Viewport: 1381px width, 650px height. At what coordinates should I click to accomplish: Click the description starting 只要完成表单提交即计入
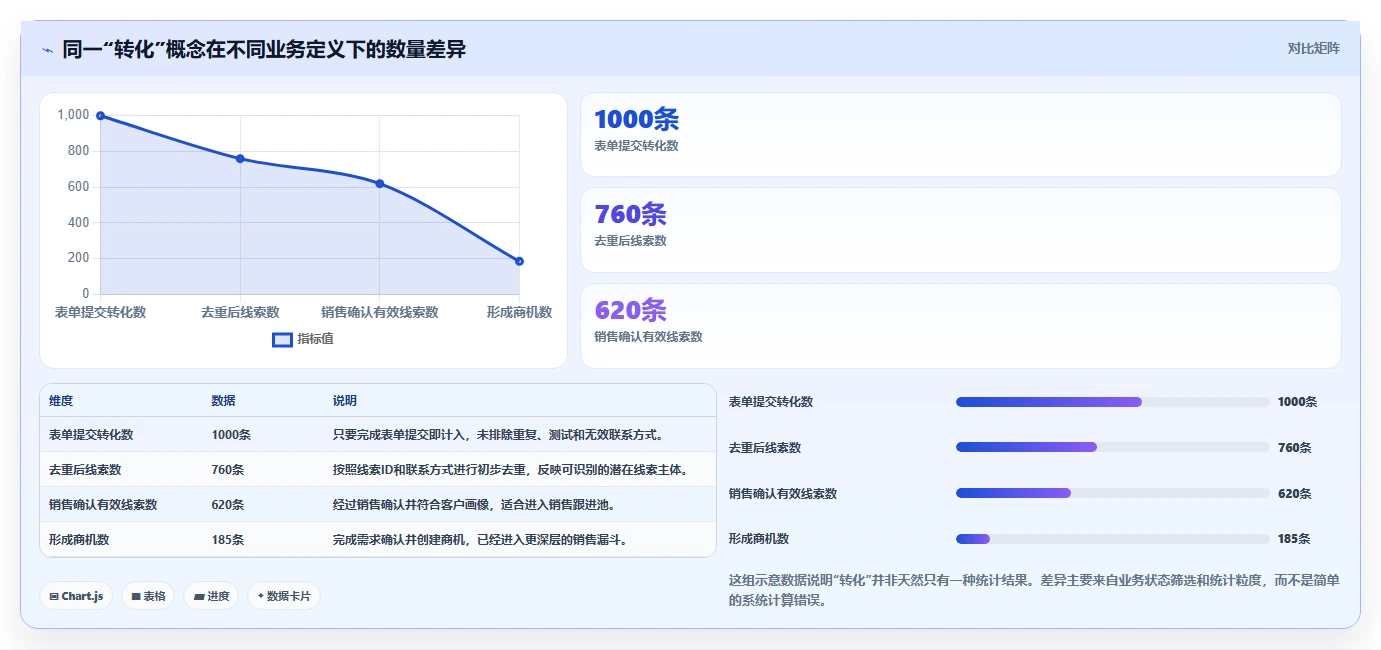[x=498, y=435]
